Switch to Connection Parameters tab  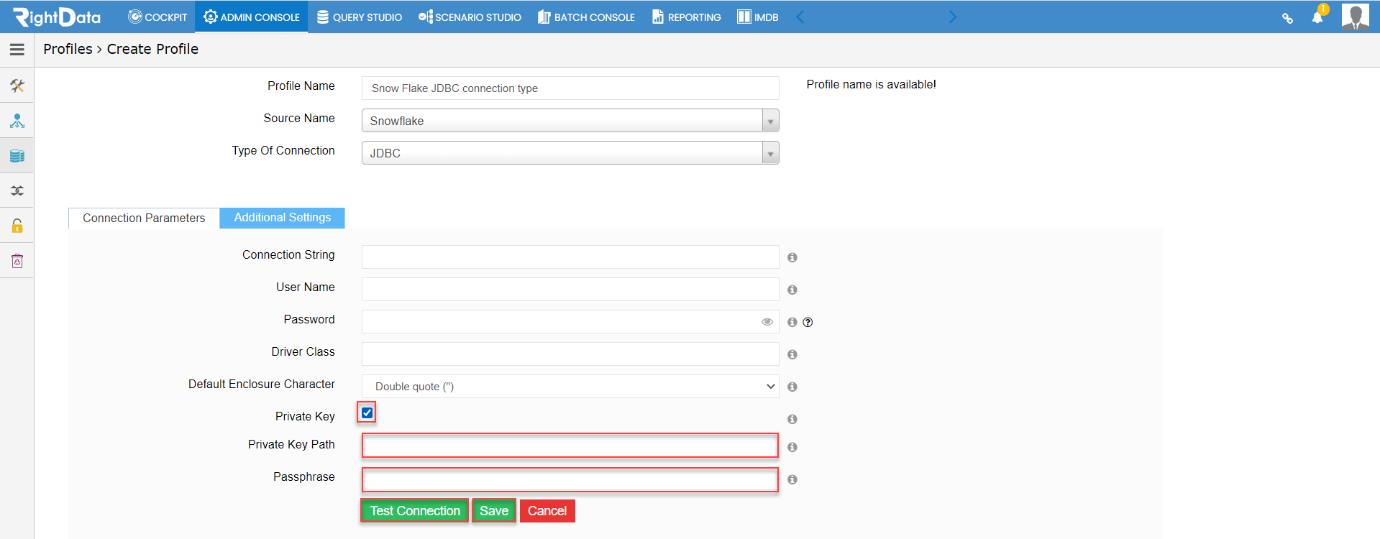click(144, 218)
